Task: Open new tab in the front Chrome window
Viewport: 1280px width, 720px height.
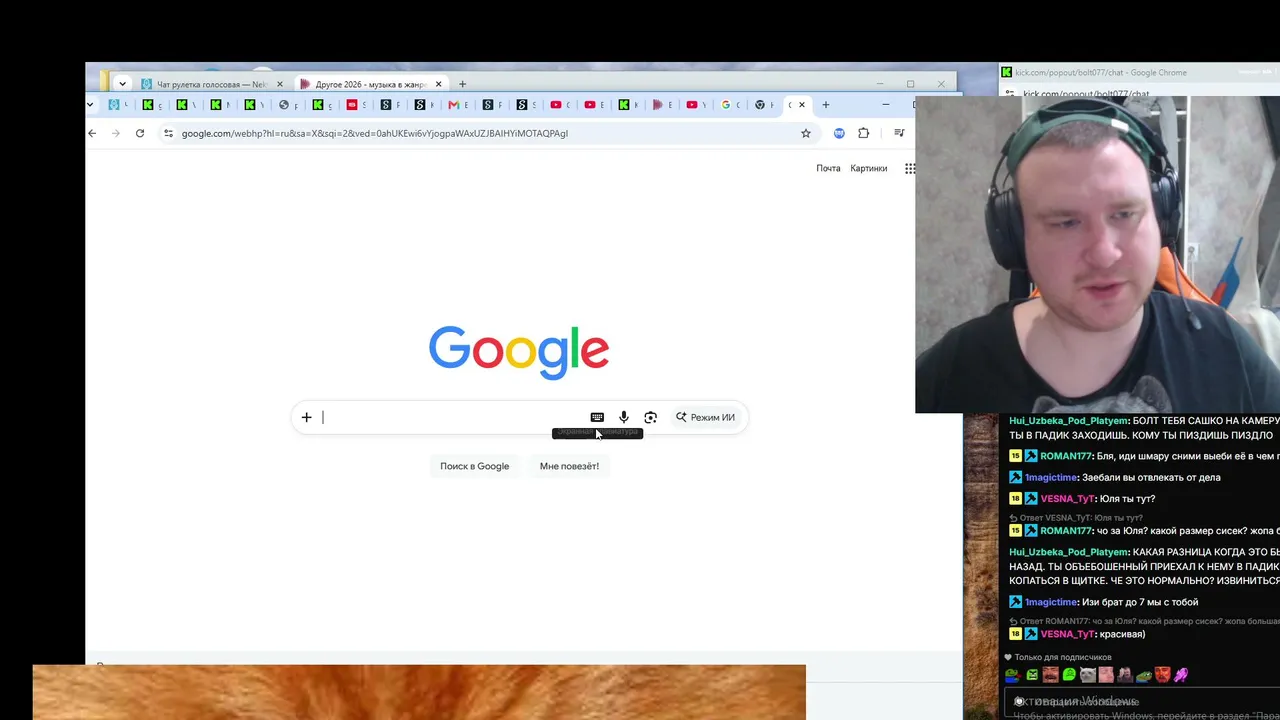Action: pyautogui.click(x=825, y=105)
